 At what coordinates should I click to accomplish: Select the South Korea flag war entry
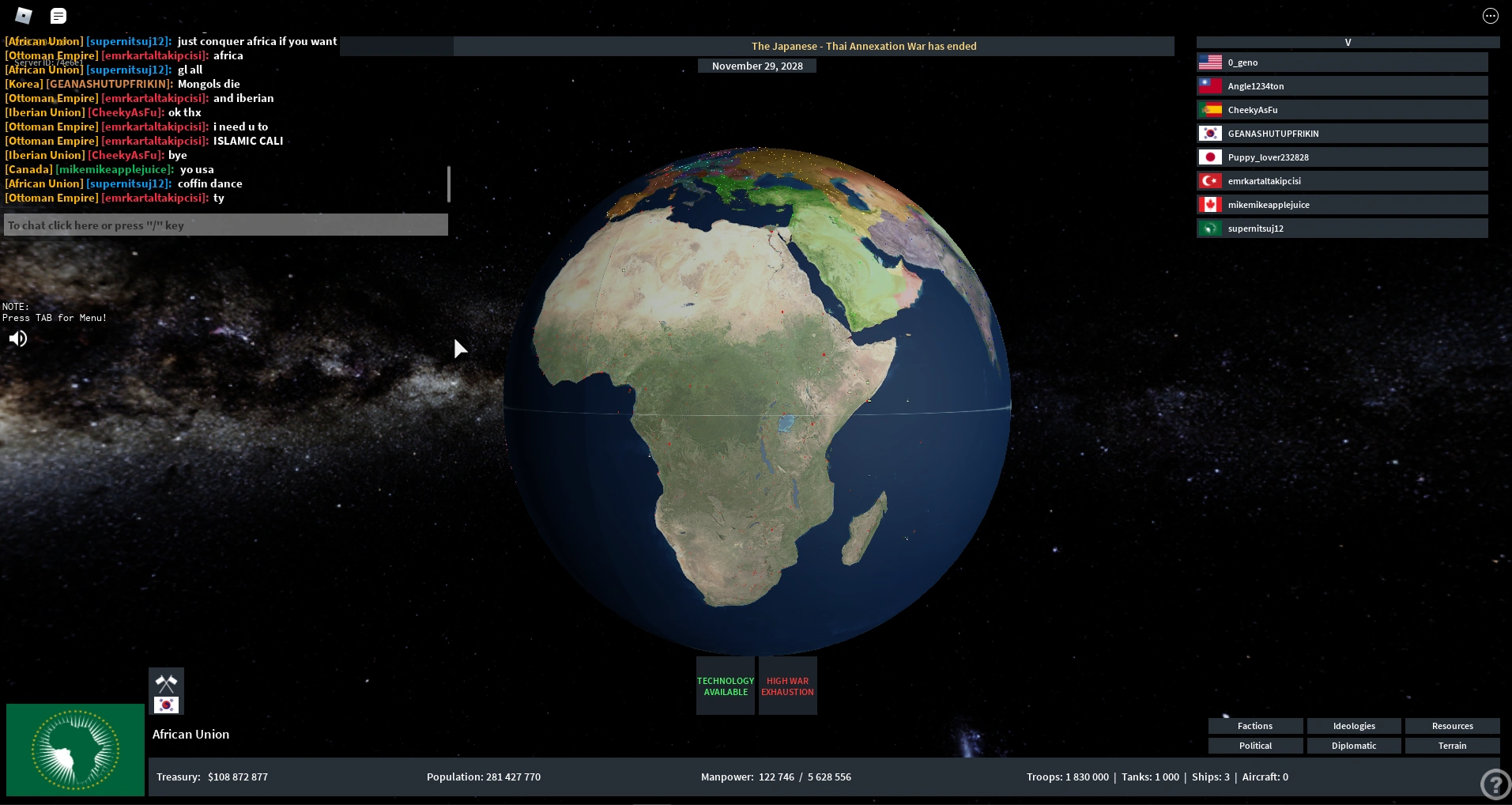tap(166, 705)
